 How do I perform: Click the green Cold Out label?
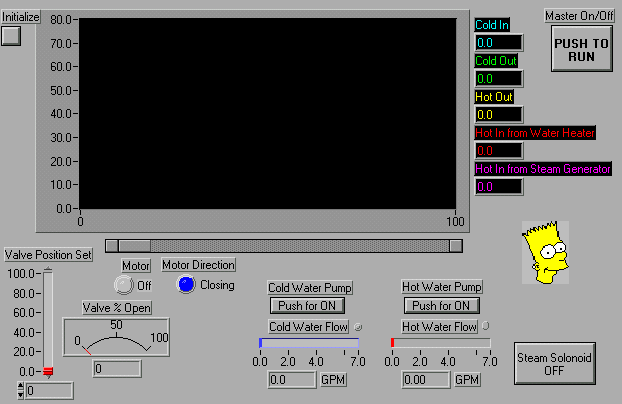tap(496, 61)
